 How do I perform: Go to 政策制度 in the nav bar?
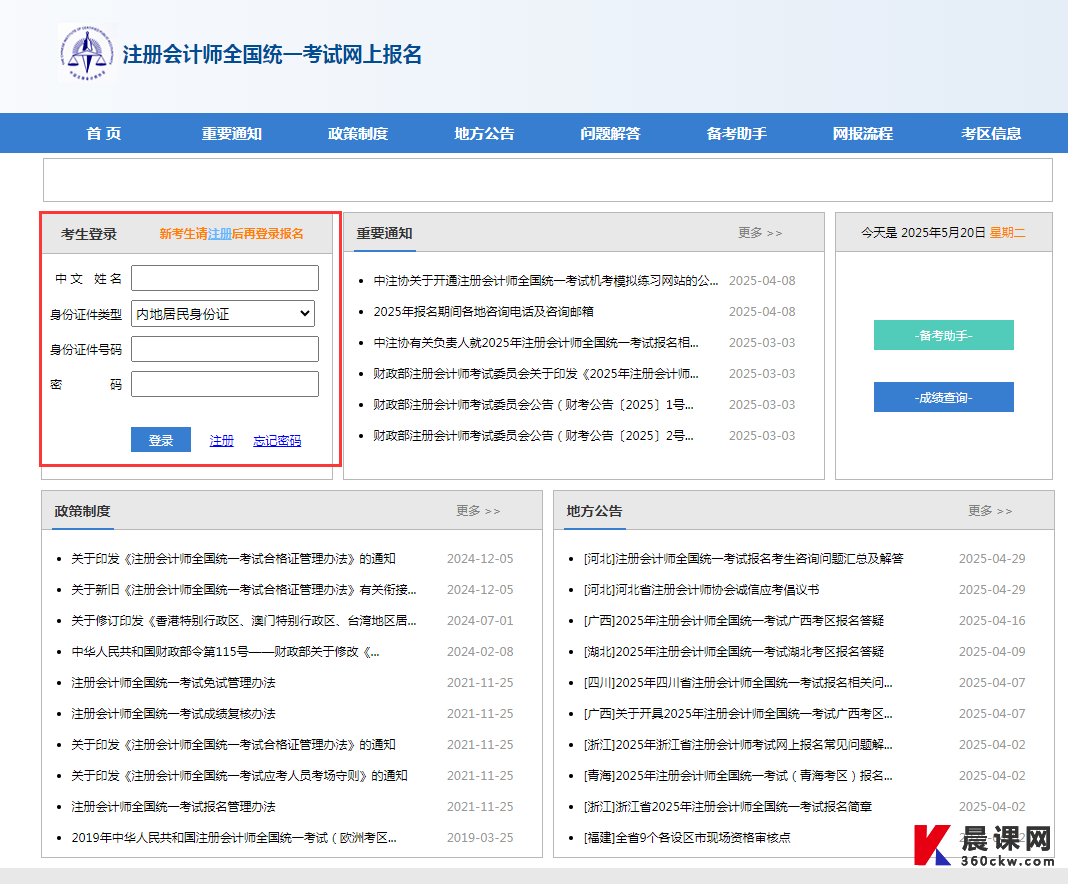(358, 133)
